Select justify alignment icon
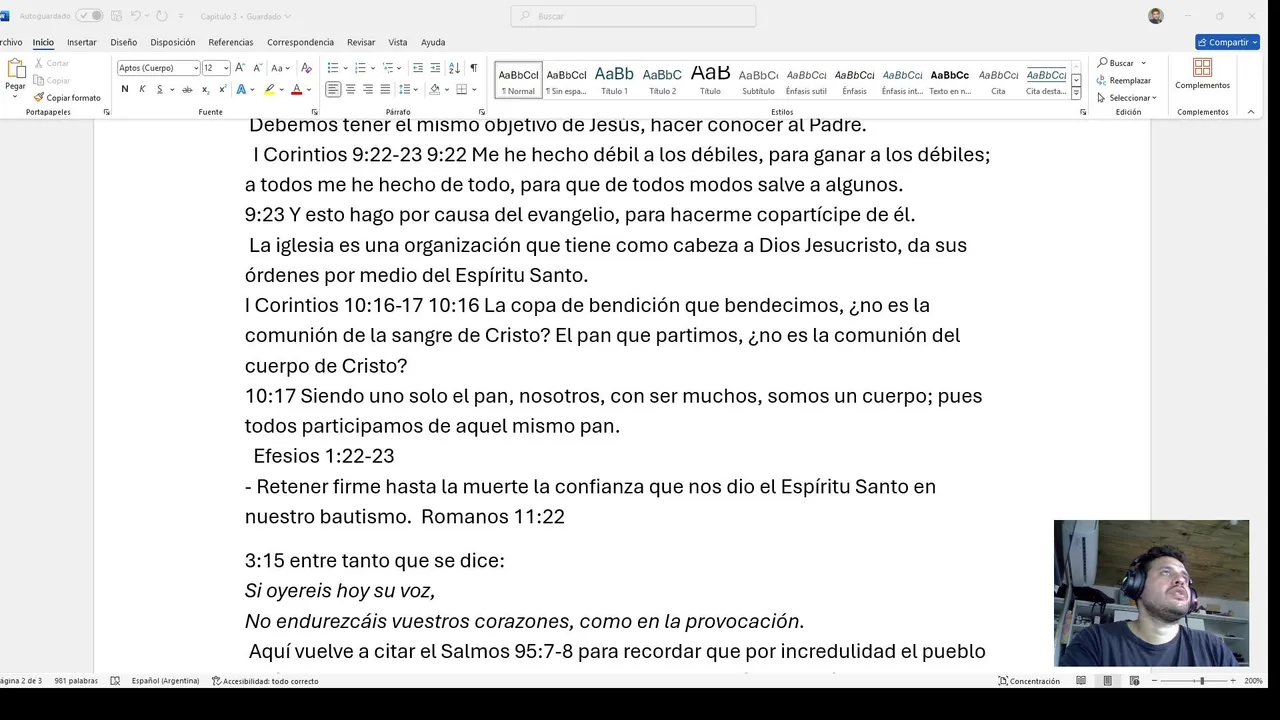Image resolution: width=1280 pixels, height=720 pixels. (384, 89)
